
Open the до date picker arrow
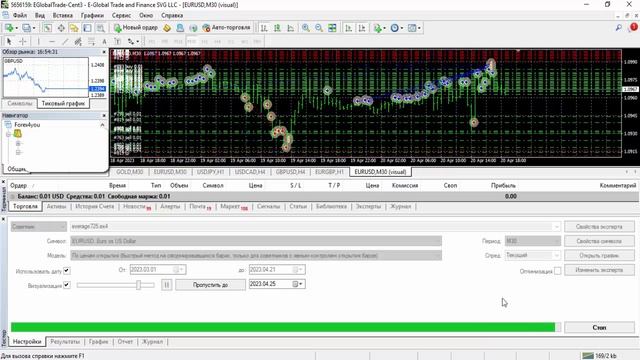point(298,269)
